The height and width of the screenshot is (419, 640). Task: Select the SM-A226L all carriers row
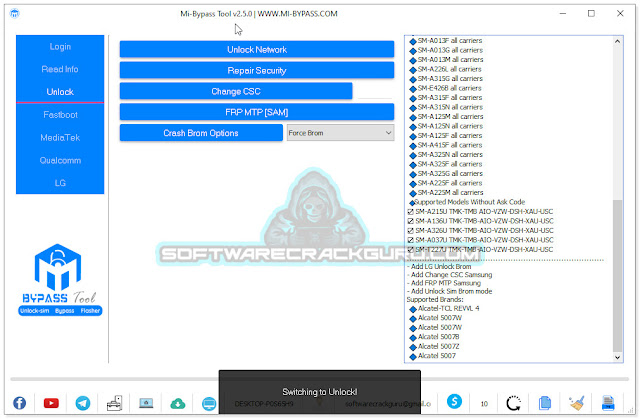coord(445,69)
